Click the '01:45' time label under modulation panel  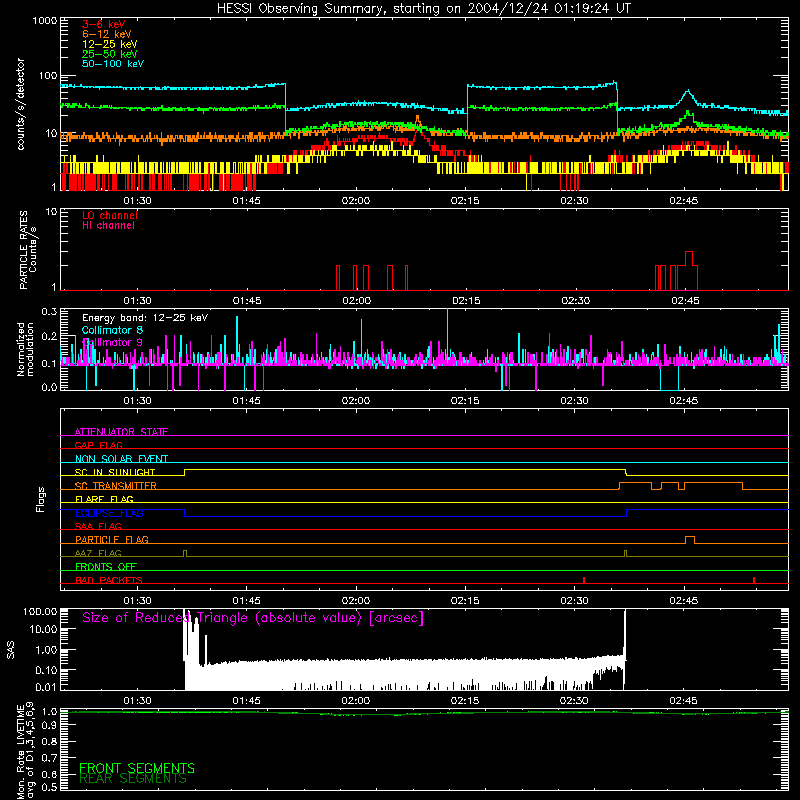(x=246, y=401)
